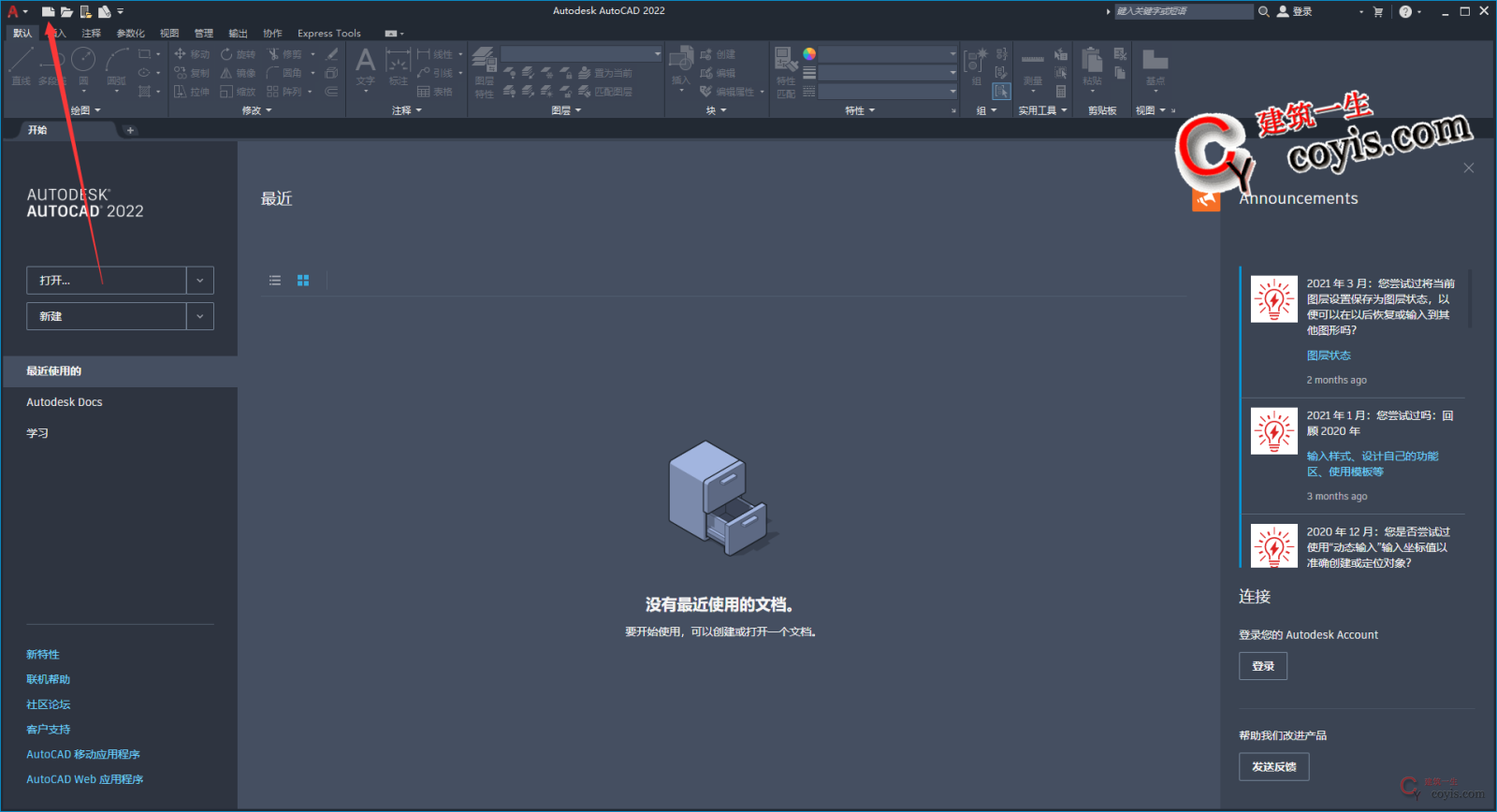Open the What's New (新特性) link

43,655
